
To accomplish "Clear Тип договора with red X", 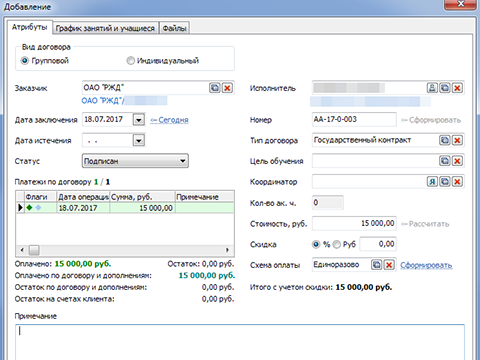I will pyautogui.click(x=457, y=140).
